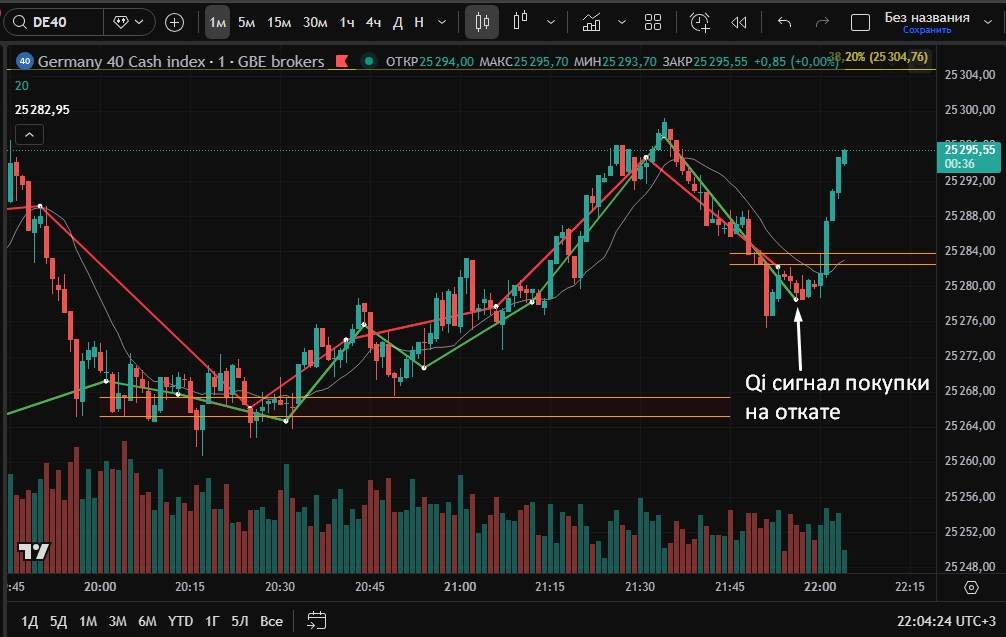Screen dimensions: 1006x637
Task: Open the layout grid templates icon
Action: 653,21
